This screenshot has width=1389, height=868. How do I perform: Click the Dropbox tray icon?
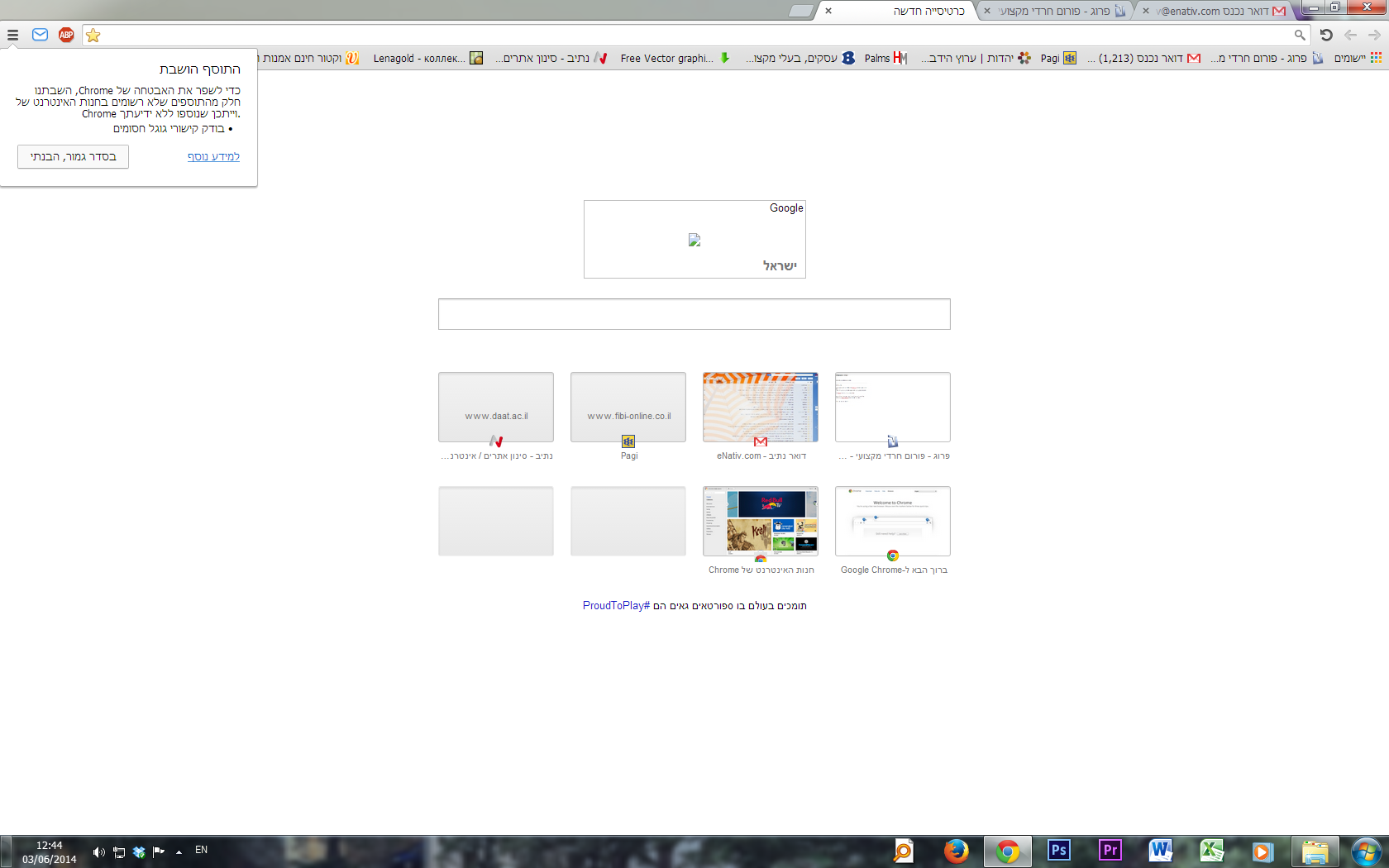coord(139,851)
